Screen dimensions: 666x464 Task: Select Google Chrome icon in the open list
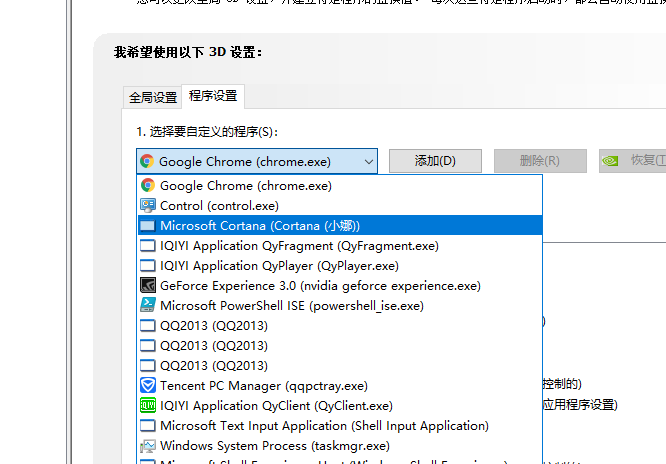click(x=148, y=185)
